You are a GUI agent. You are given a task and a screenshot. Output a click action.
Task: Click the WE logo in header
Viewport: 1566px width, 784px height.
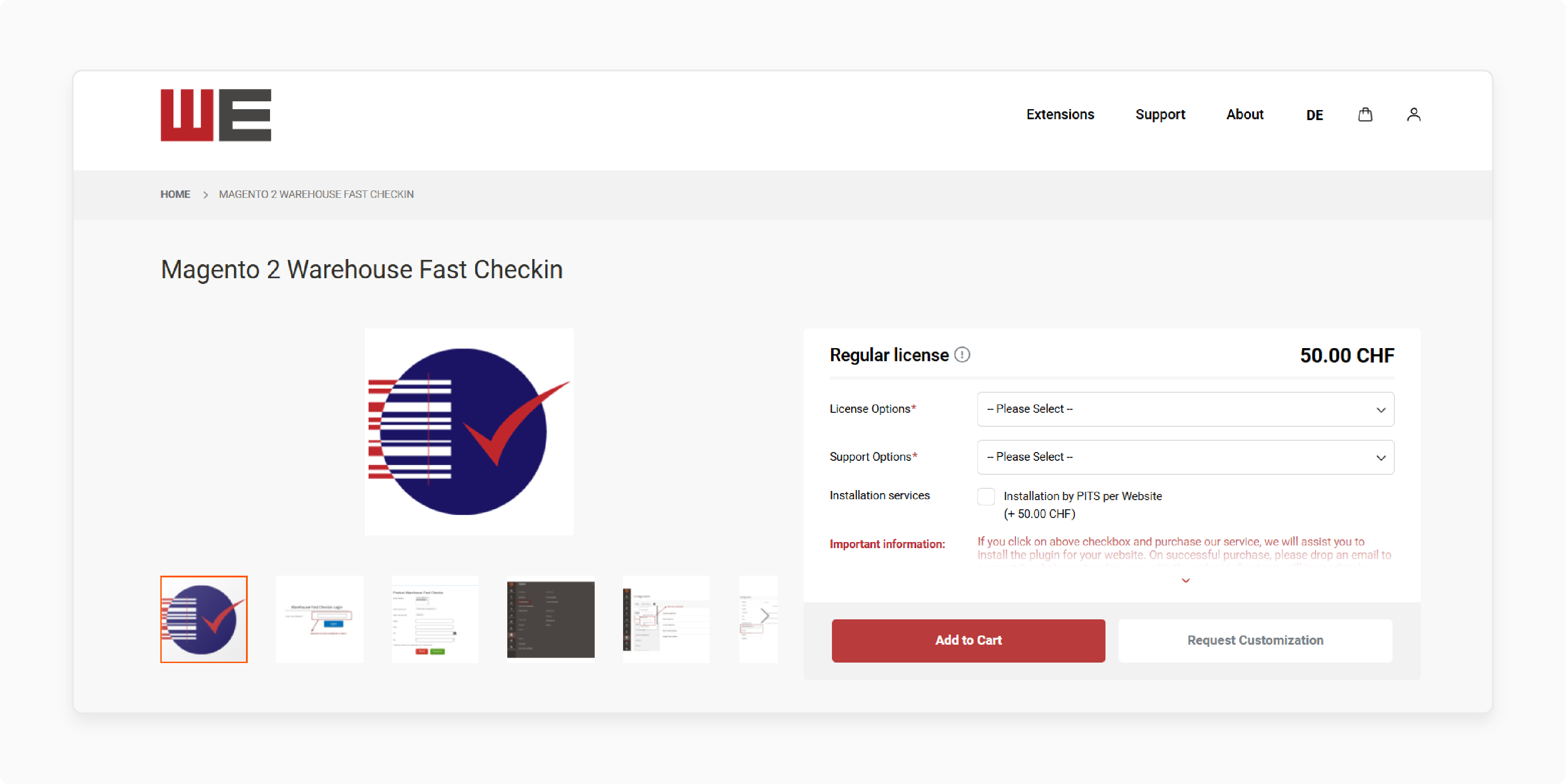click(x=216, y=115)
